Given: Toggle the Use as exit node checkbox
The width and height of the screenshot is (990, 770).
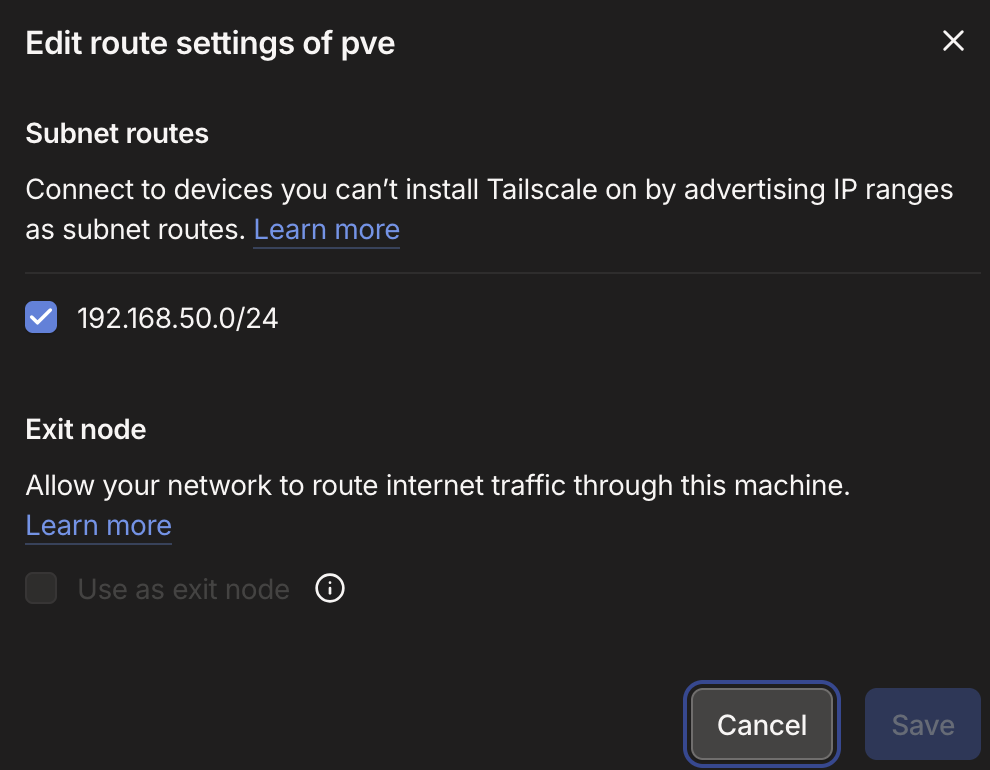Looking at the screenshot, I should pos(40,589).
